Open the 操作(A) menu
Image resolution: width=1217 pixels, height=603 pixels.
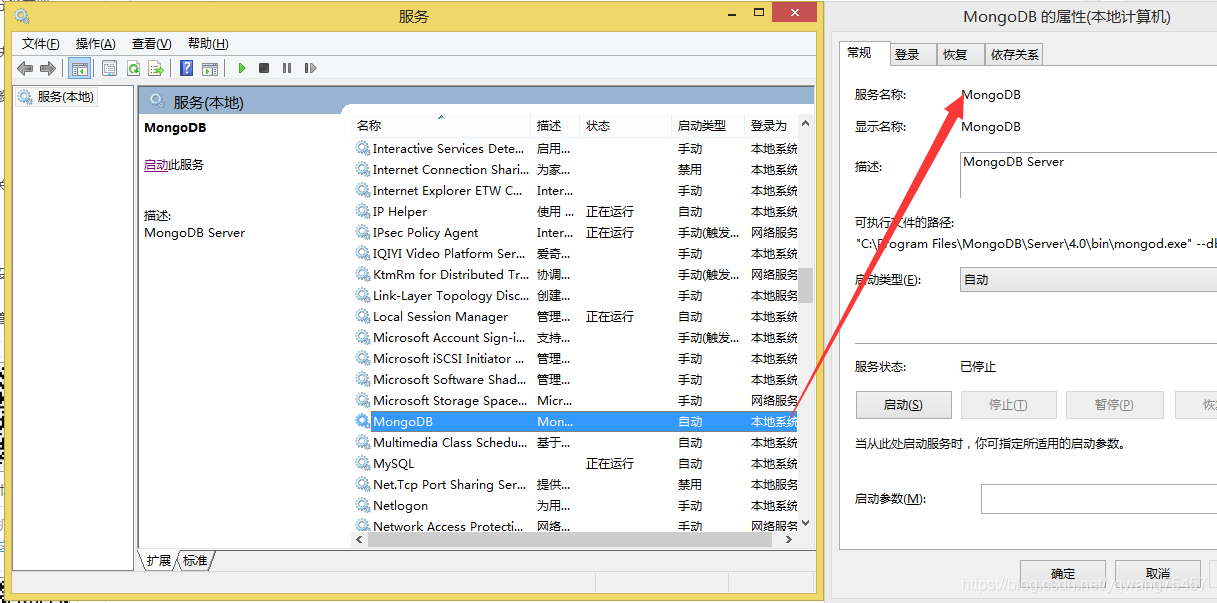coord(96,43)
